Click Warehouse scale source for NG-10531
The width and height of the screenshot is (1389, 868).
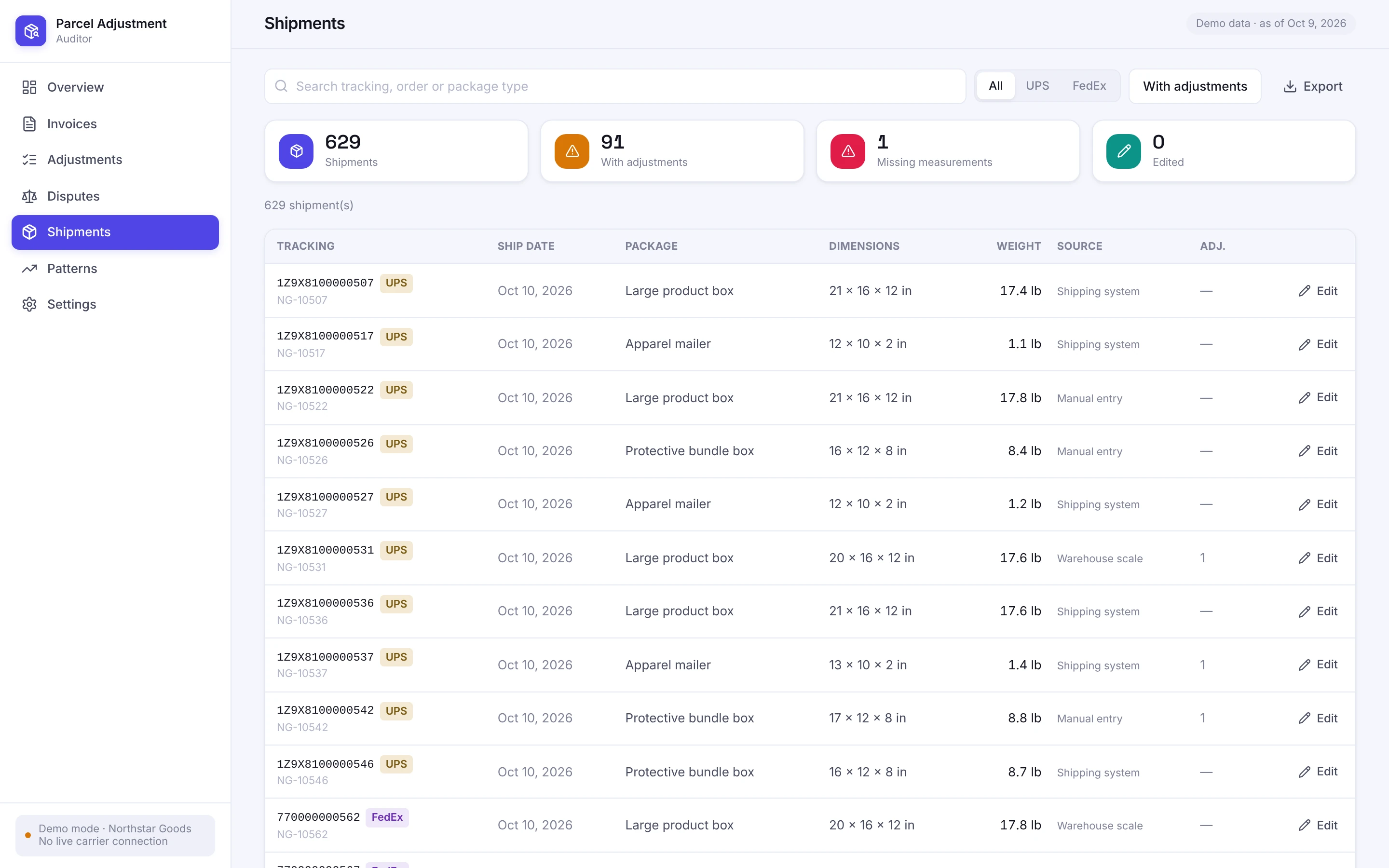pos(1100,558)
